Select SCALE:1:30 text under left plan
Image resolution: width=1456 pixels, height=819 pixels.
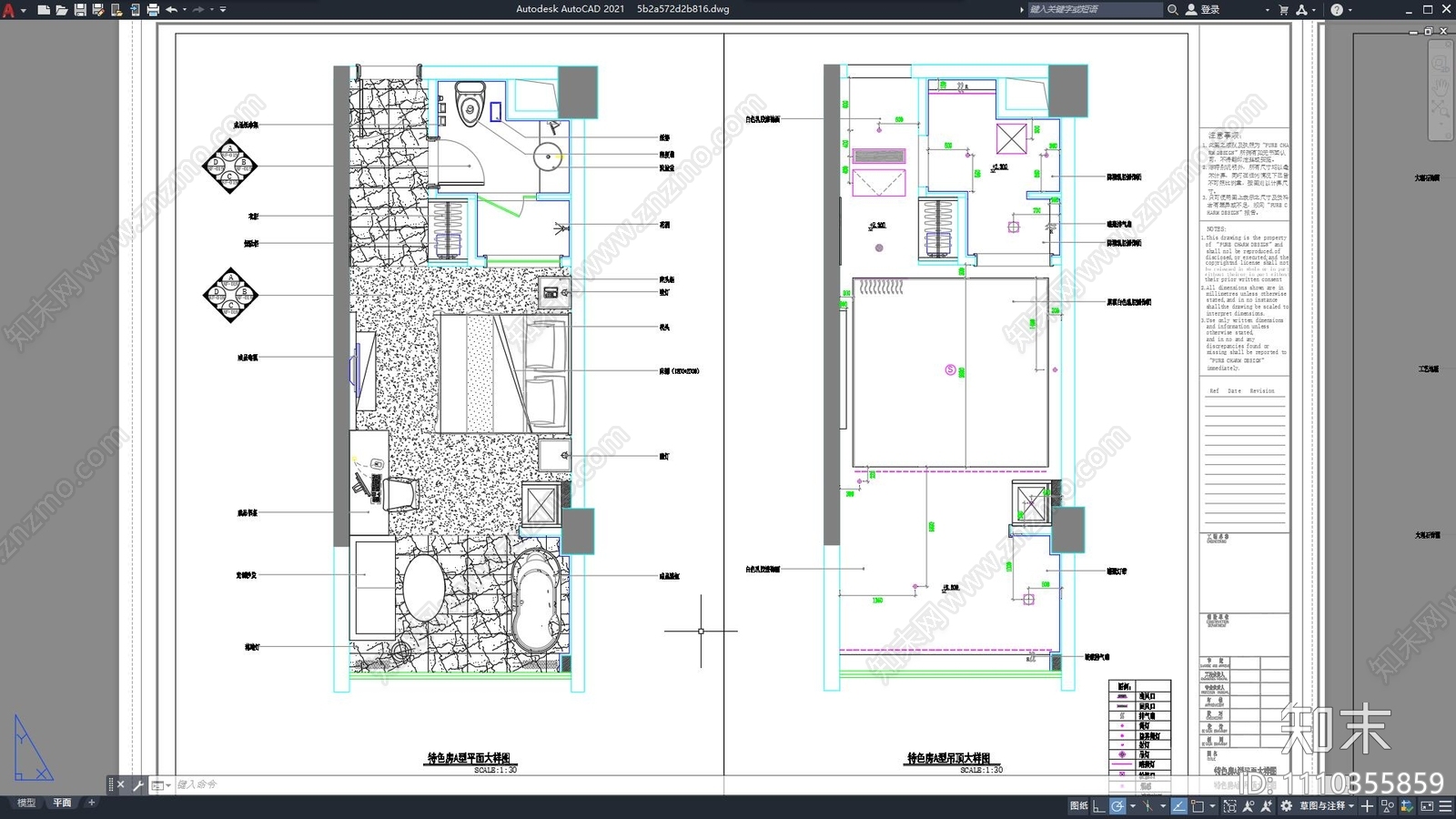[495, 770]
